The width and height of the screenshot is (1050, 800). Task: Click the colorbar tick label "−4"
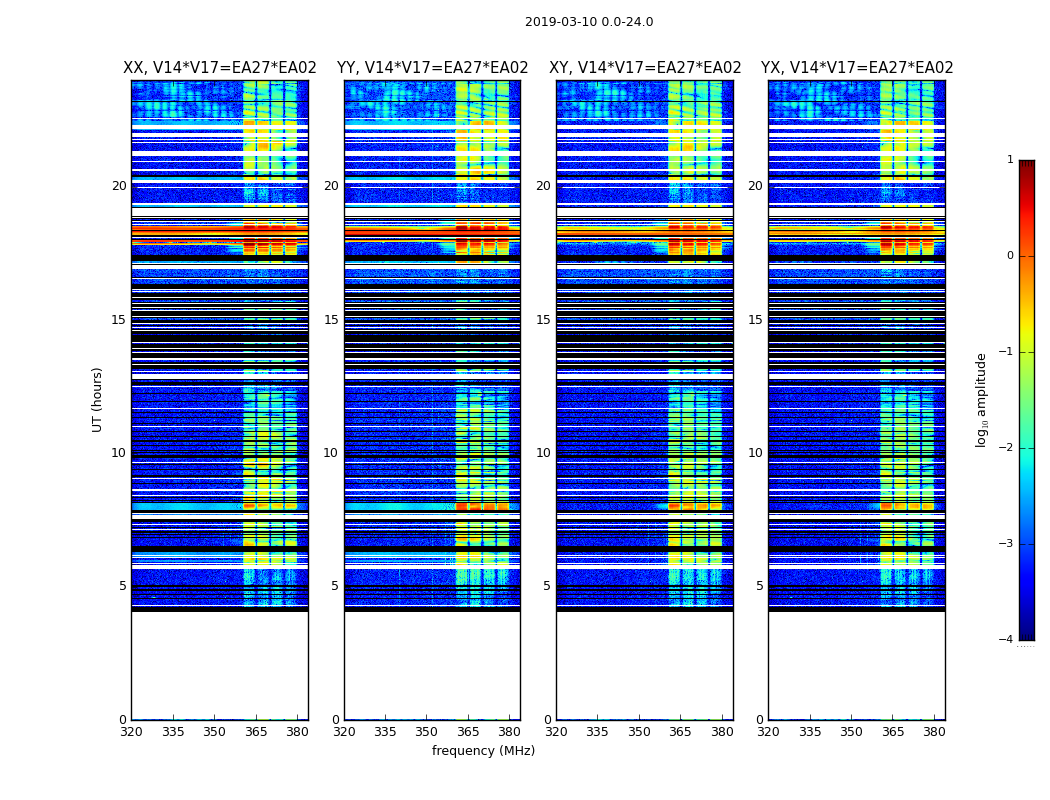(1006, 640)
